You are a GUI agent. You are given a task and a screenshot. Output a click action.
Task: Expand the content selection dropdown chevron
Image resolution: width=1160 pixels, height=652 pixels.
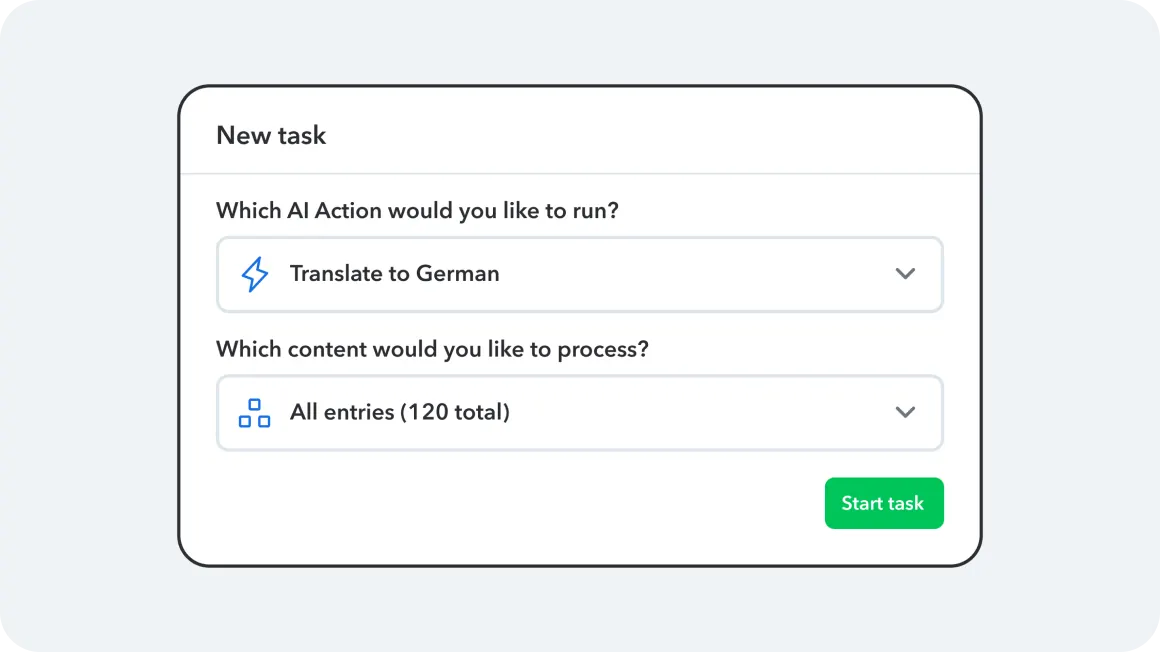[905, 412]
